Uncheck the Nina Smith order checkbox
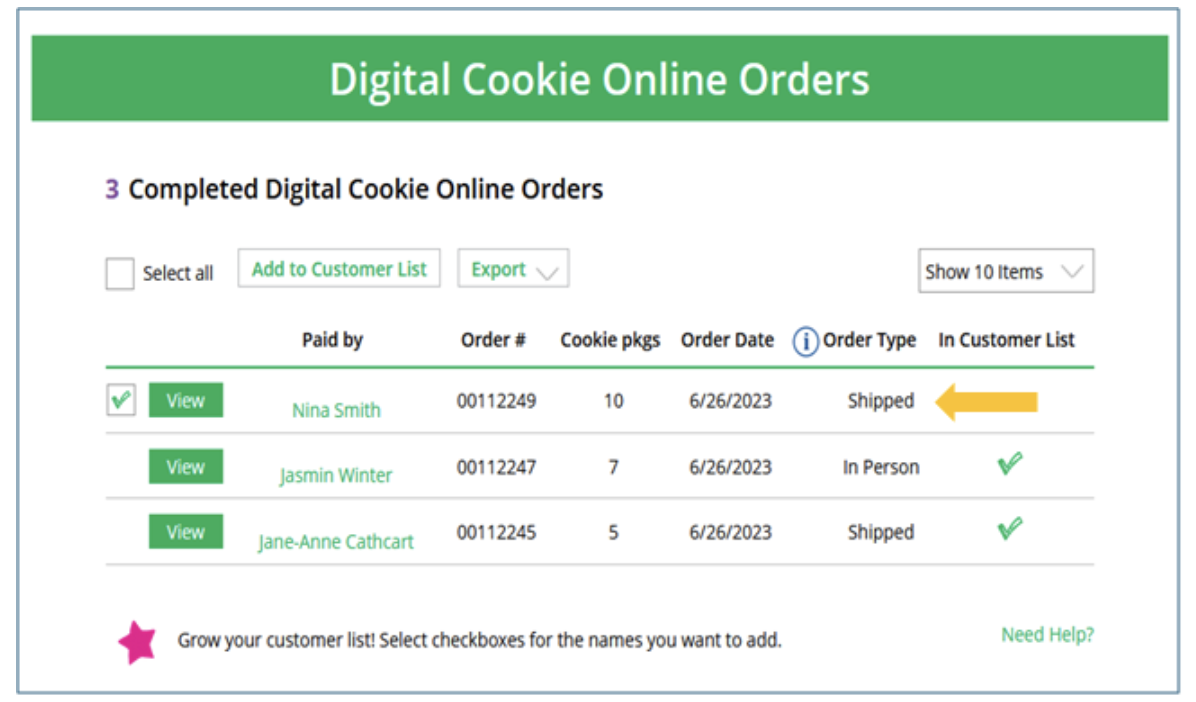This screenshot has height=702, width=1196. pos(121,401)
